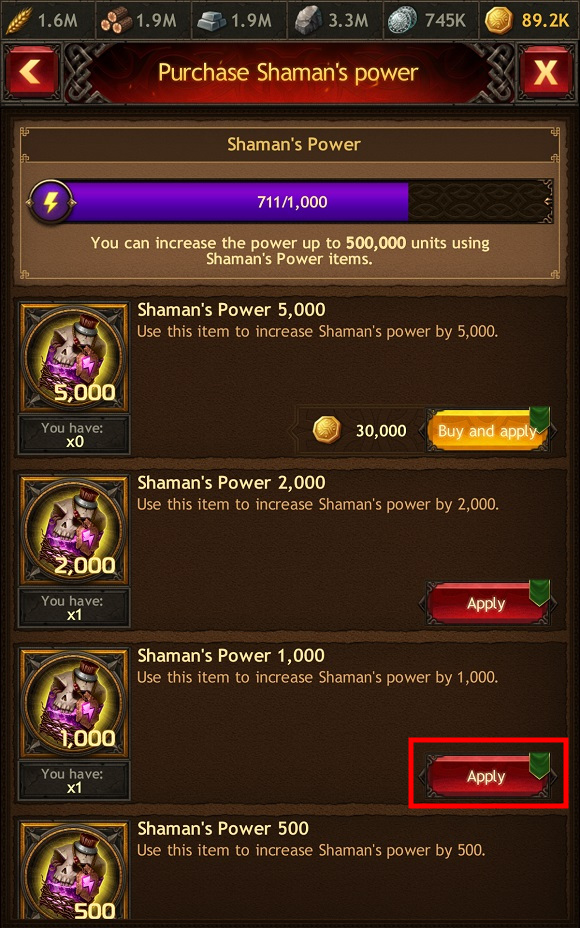Click the Shaman's Power 711/1,000 progress bar
Image resolution: width=580 pixels, height=928 pixels.
click(x=290, y=202)
